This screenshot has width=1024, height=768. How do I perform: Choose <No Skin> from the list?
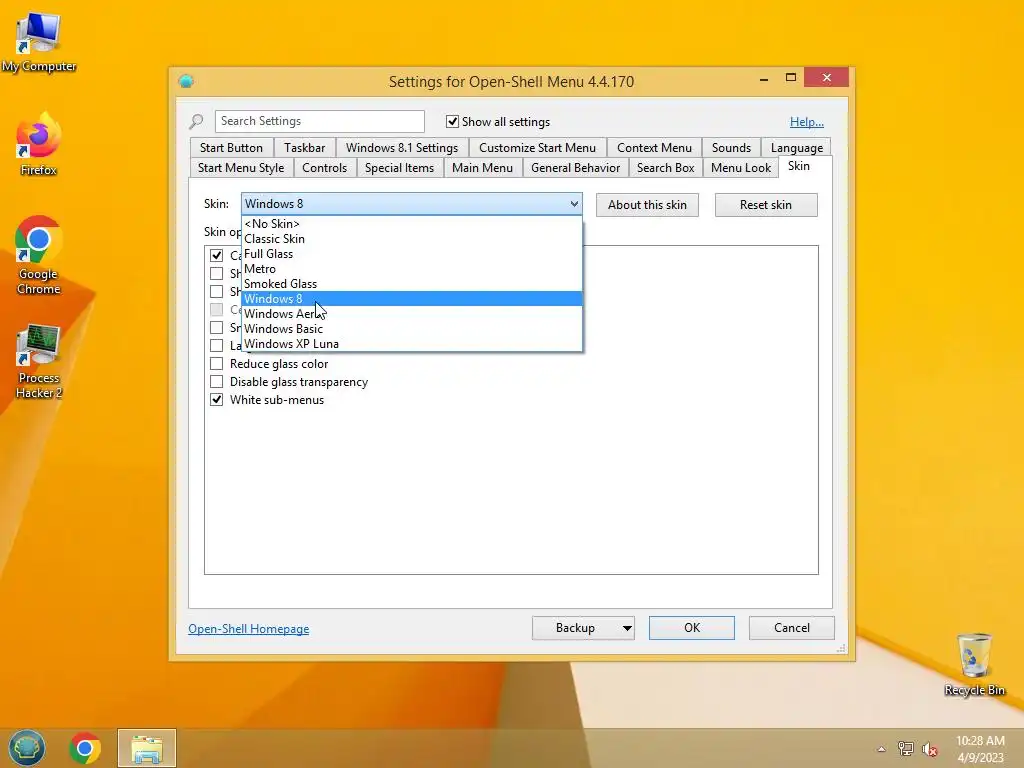coord(411,223)
